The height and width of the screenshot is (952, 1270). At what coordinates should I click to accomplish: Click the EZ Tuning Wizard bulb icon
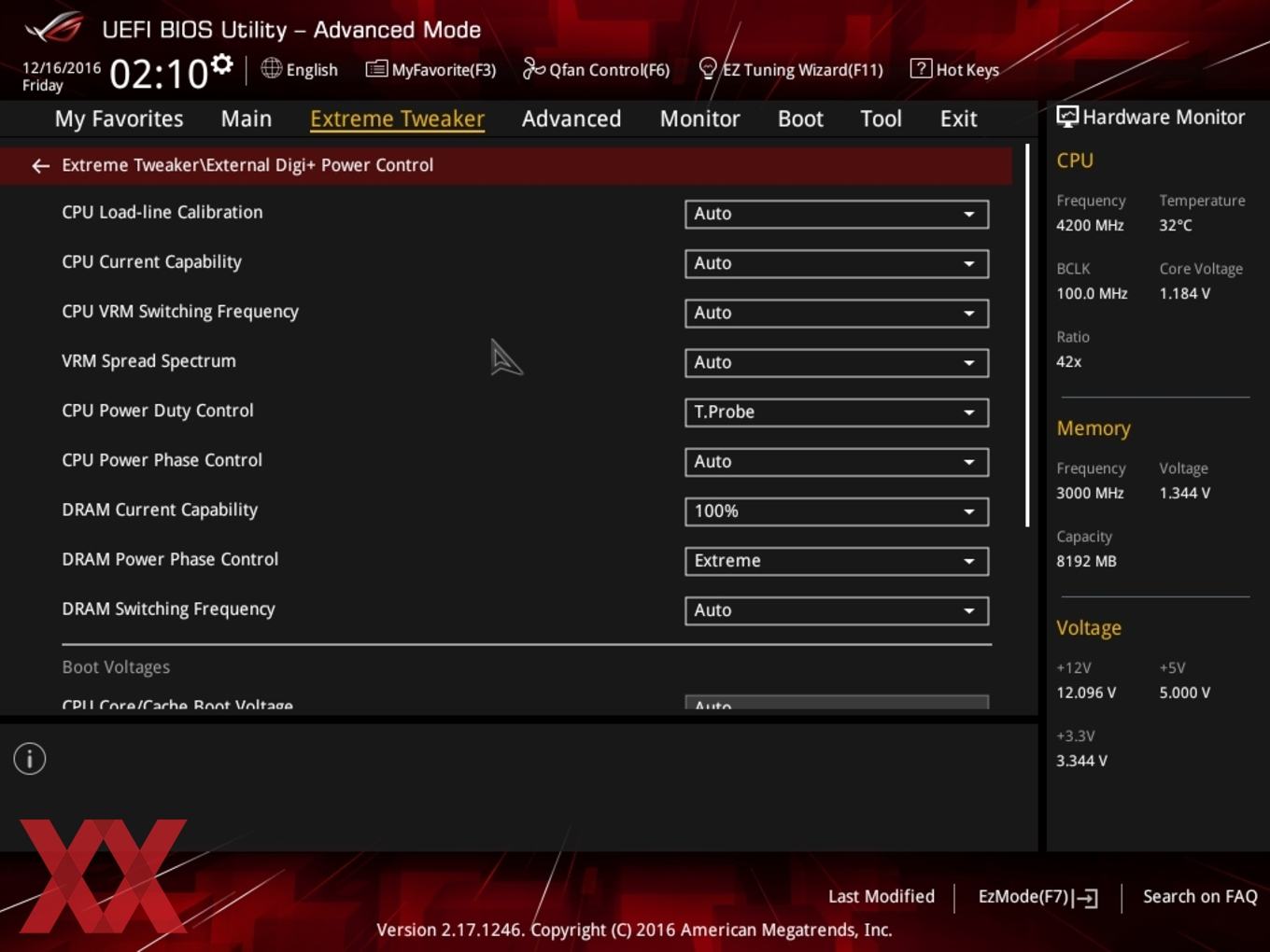tap(708, 68)
